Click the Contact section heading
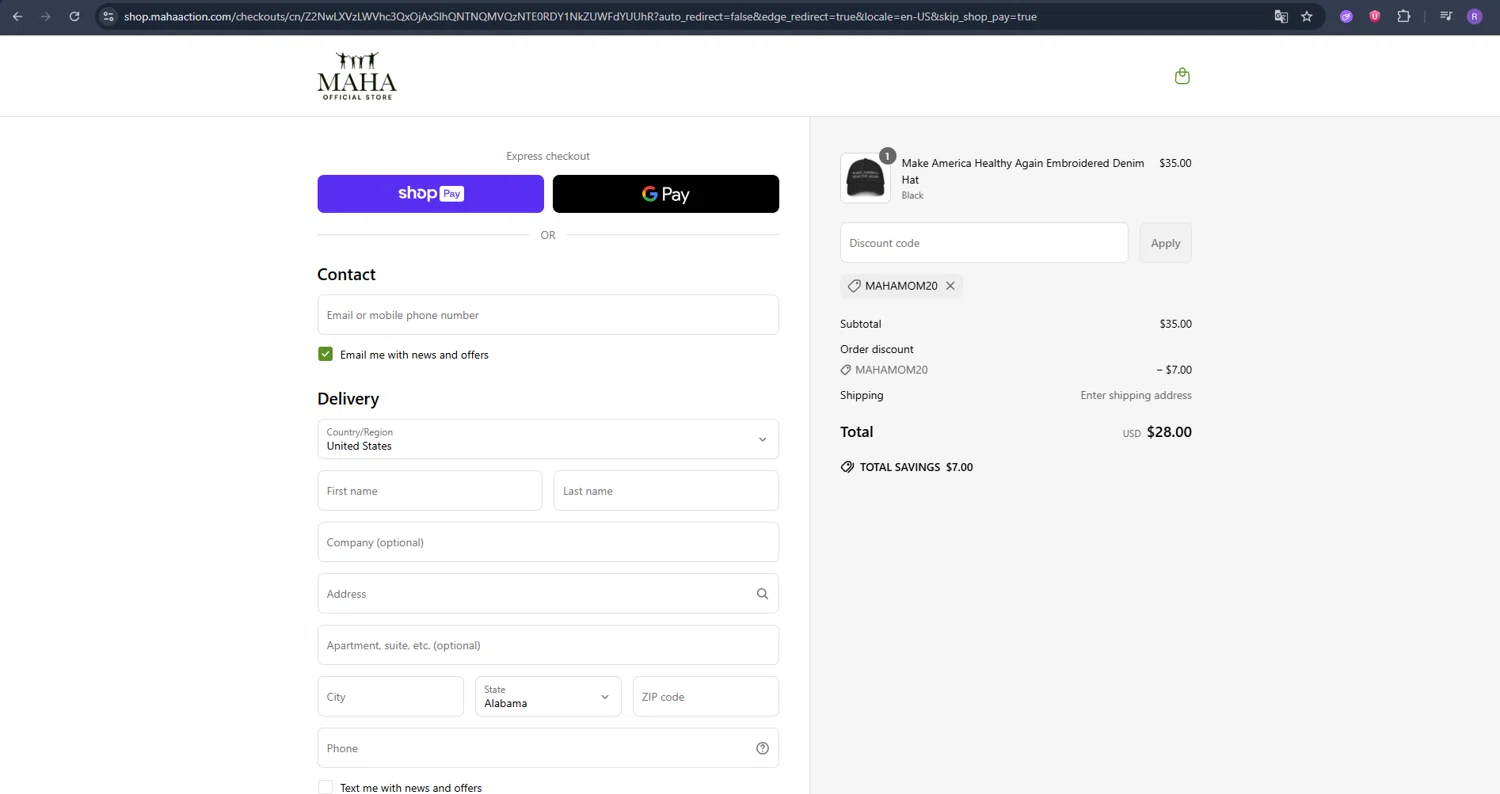This screenshot has height=794, width=1500. tap(346, 274)
